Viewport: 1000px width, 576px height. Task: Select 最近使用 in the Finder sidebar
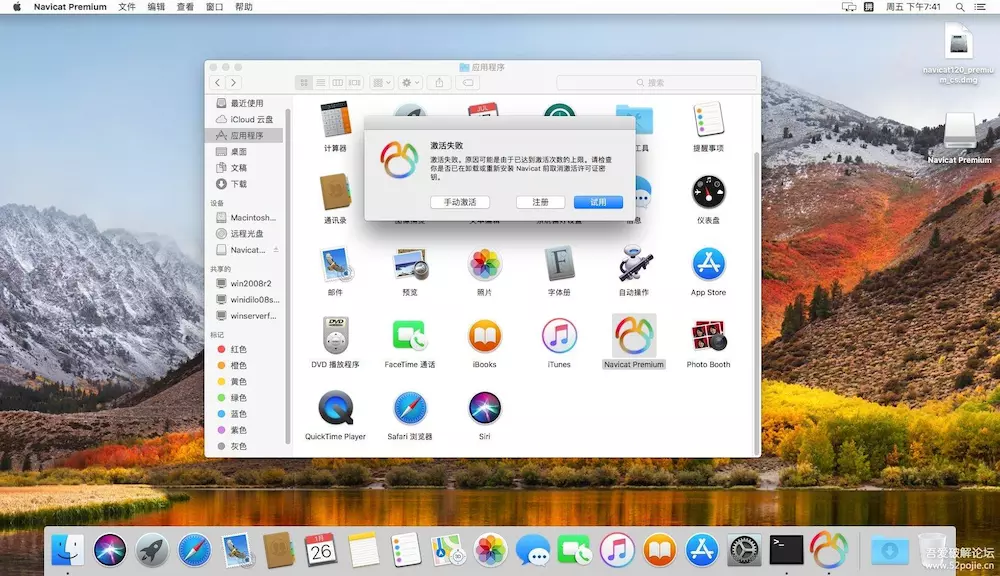[x=246, y=103]
